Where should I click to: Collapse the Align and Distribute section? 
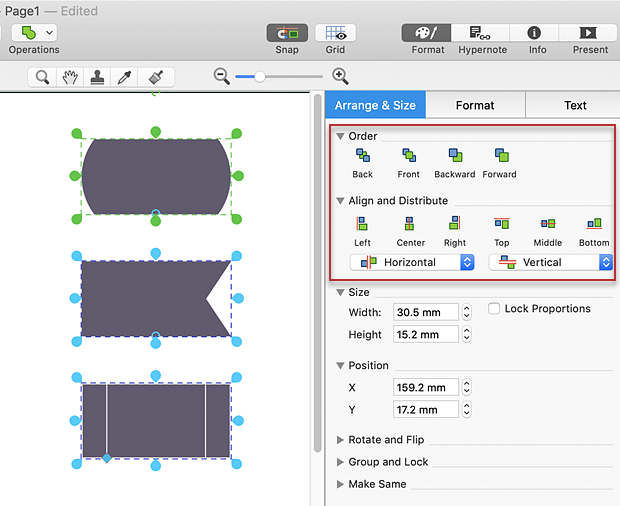click(x=340, y=201)
